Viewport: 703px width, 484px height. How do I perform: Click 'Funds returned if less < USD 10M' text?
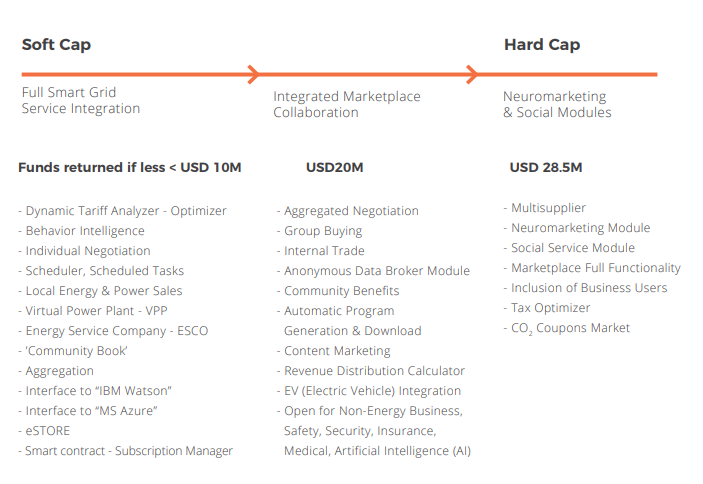point(130,168)
